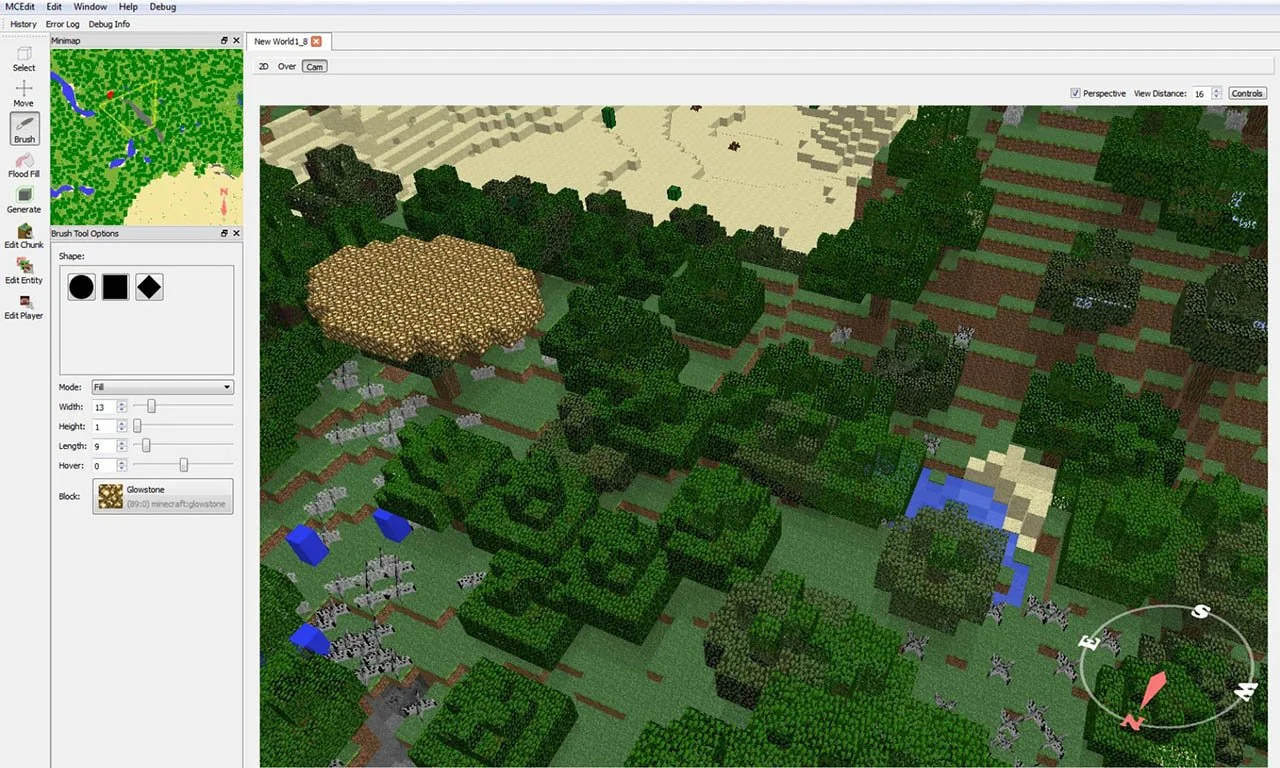Image resolution: width=1280 pixels, height=768 pixels.
Task: Click the Height spinner arrows
Action: [x=122, y=426]
